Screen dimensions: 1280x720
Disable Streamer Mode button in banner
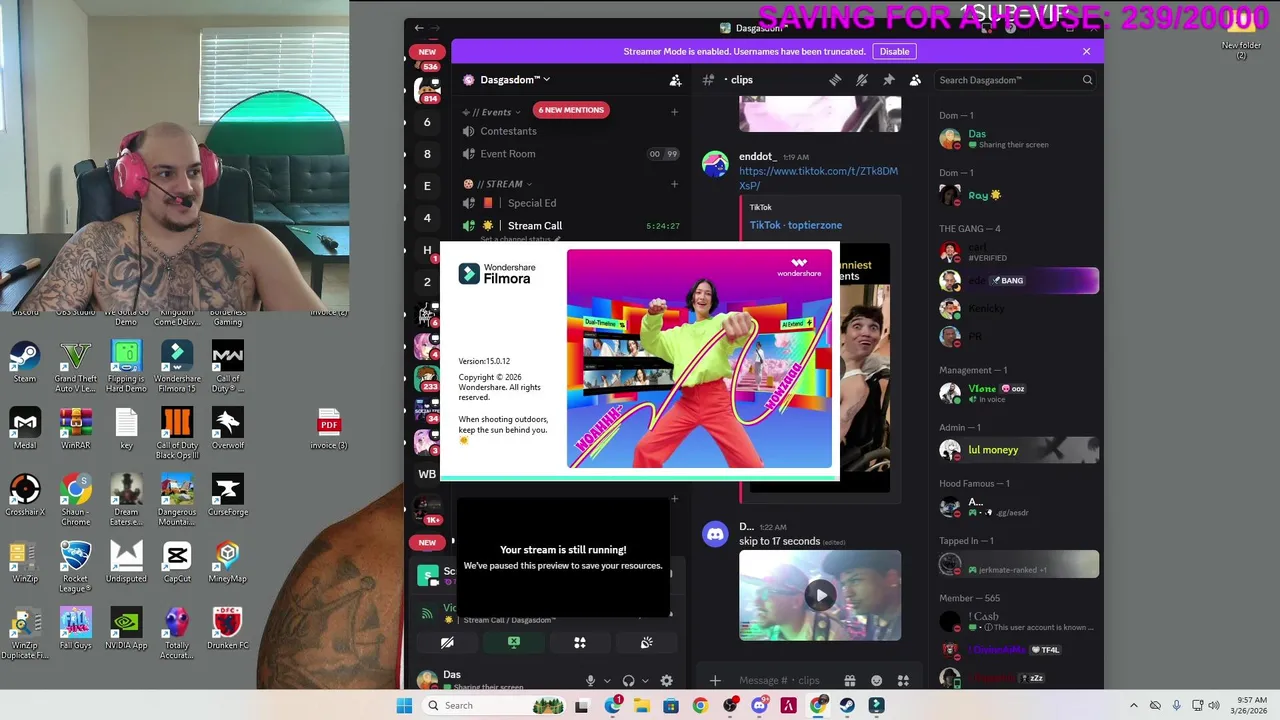(894, 52)
